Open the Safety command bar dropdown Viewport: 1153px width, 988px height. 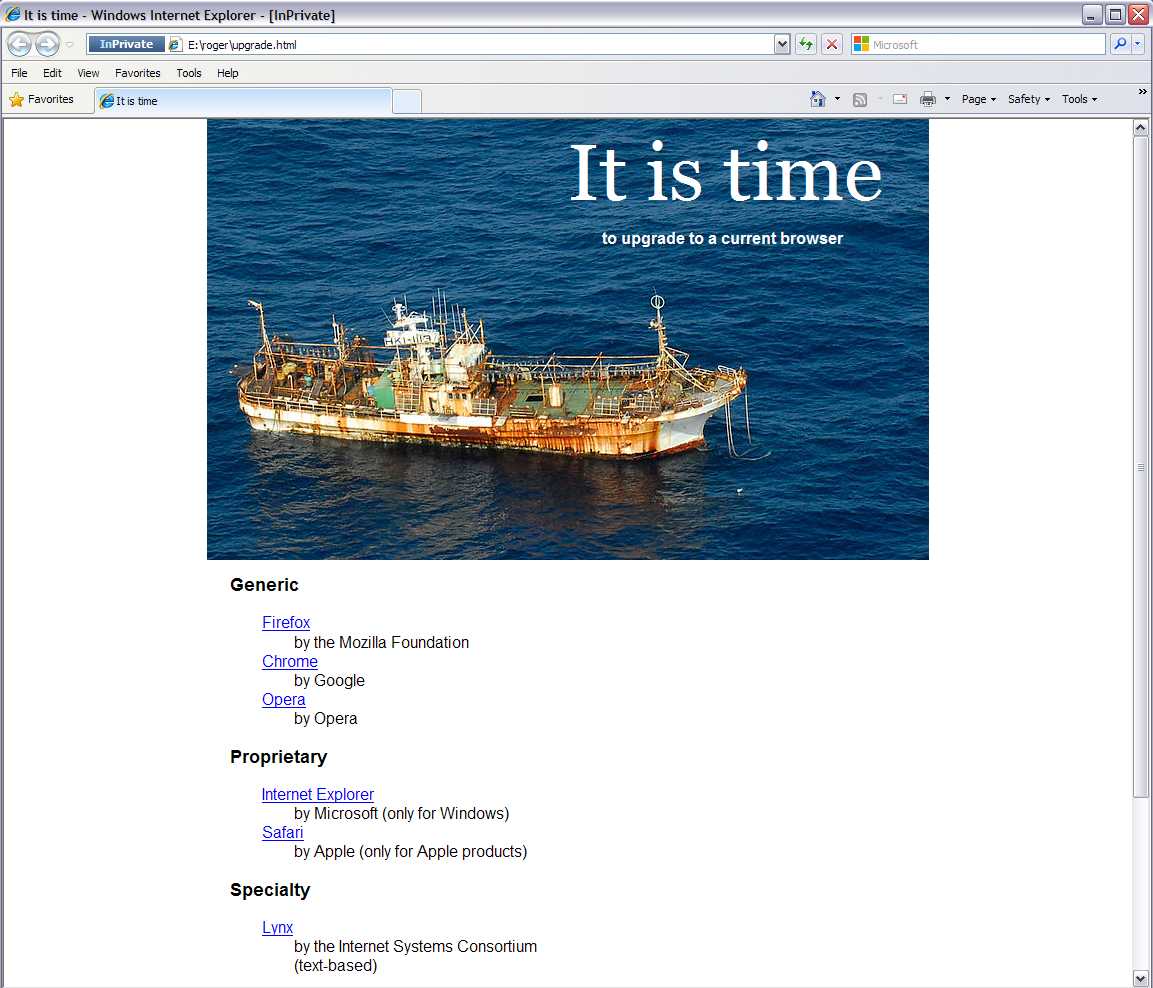coord(1028,99)
